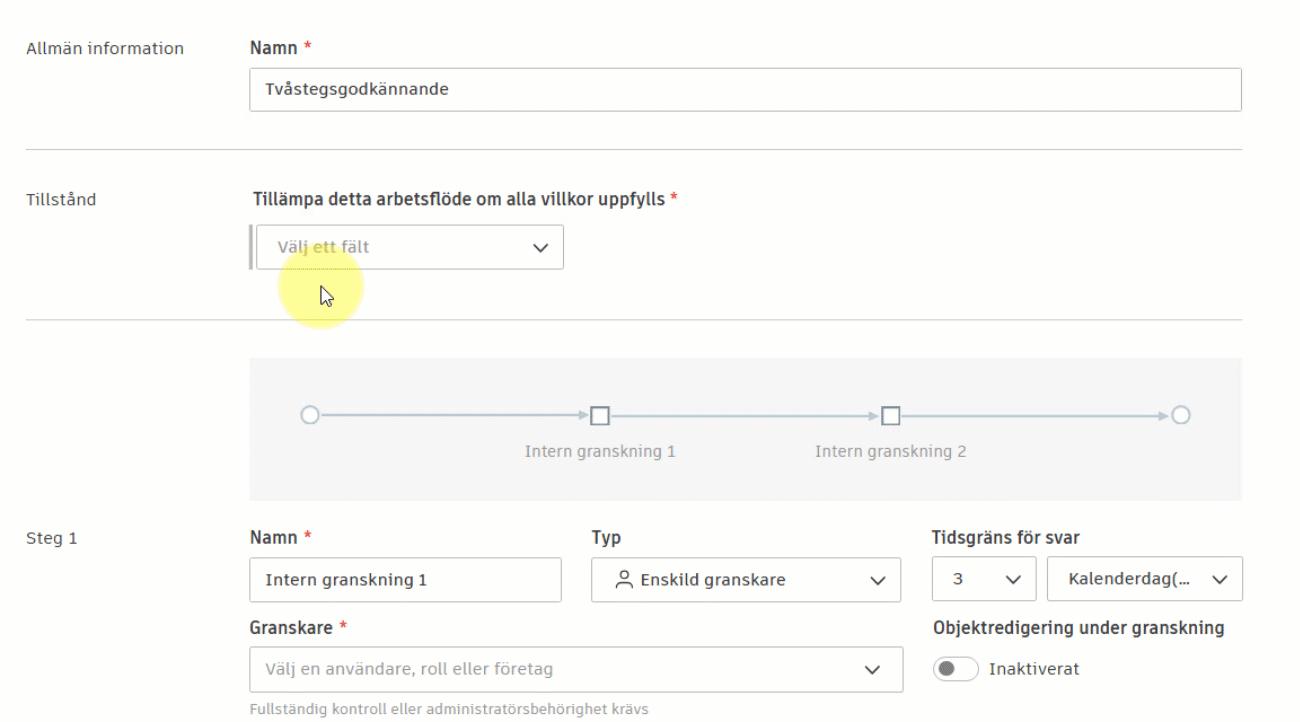
Task: Open the "Välj ett fält" condition dropdown
Action: [410, 246]
